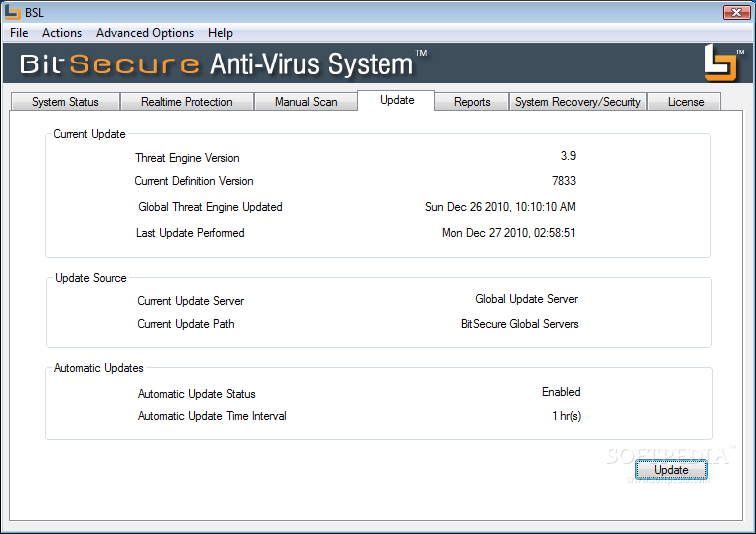The image size is (756, 534).
Task: Open the Advanced Options menu
Action: click(145, 33)
